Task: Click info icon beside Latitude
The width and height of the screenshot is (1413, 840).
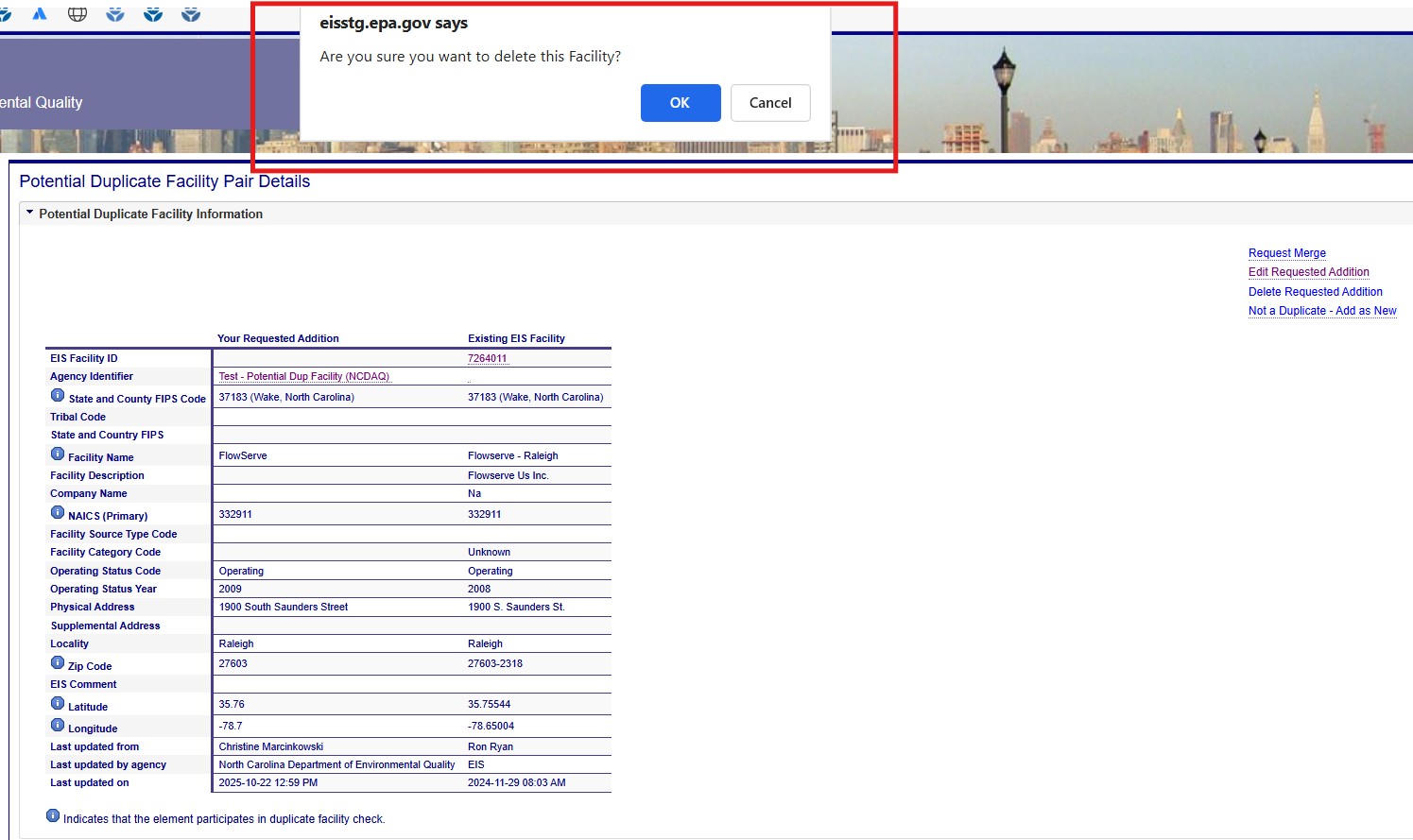Action: [58, 704]
